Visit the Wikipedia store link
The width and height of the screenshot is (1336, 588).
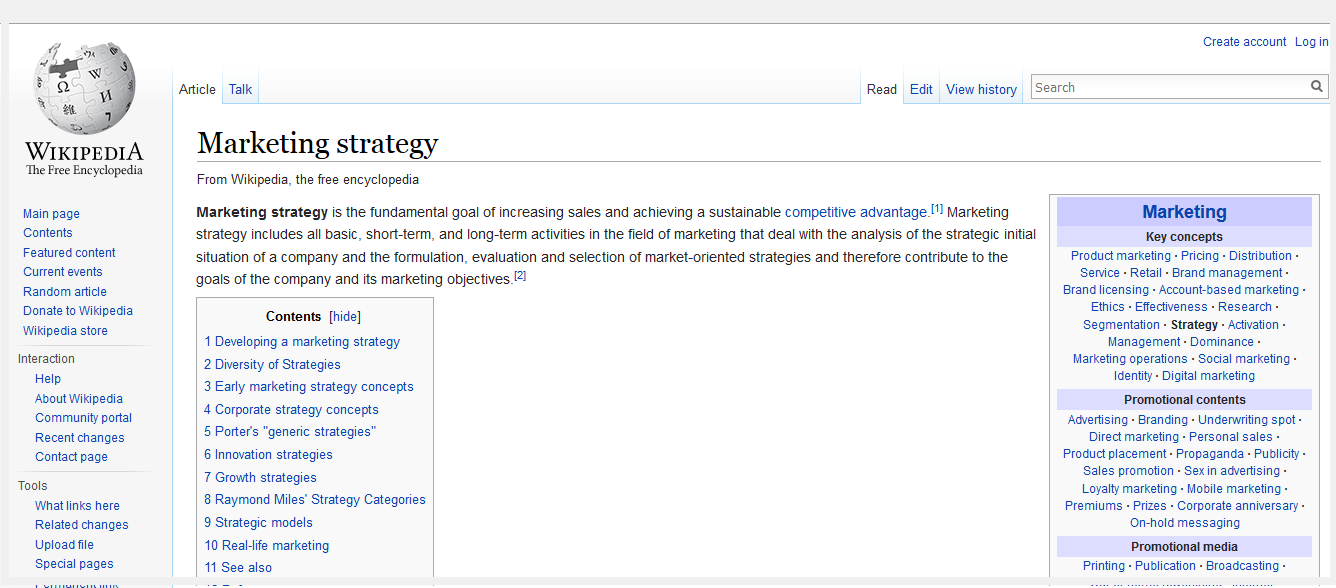pyautogui.click(x=65, y=331)
